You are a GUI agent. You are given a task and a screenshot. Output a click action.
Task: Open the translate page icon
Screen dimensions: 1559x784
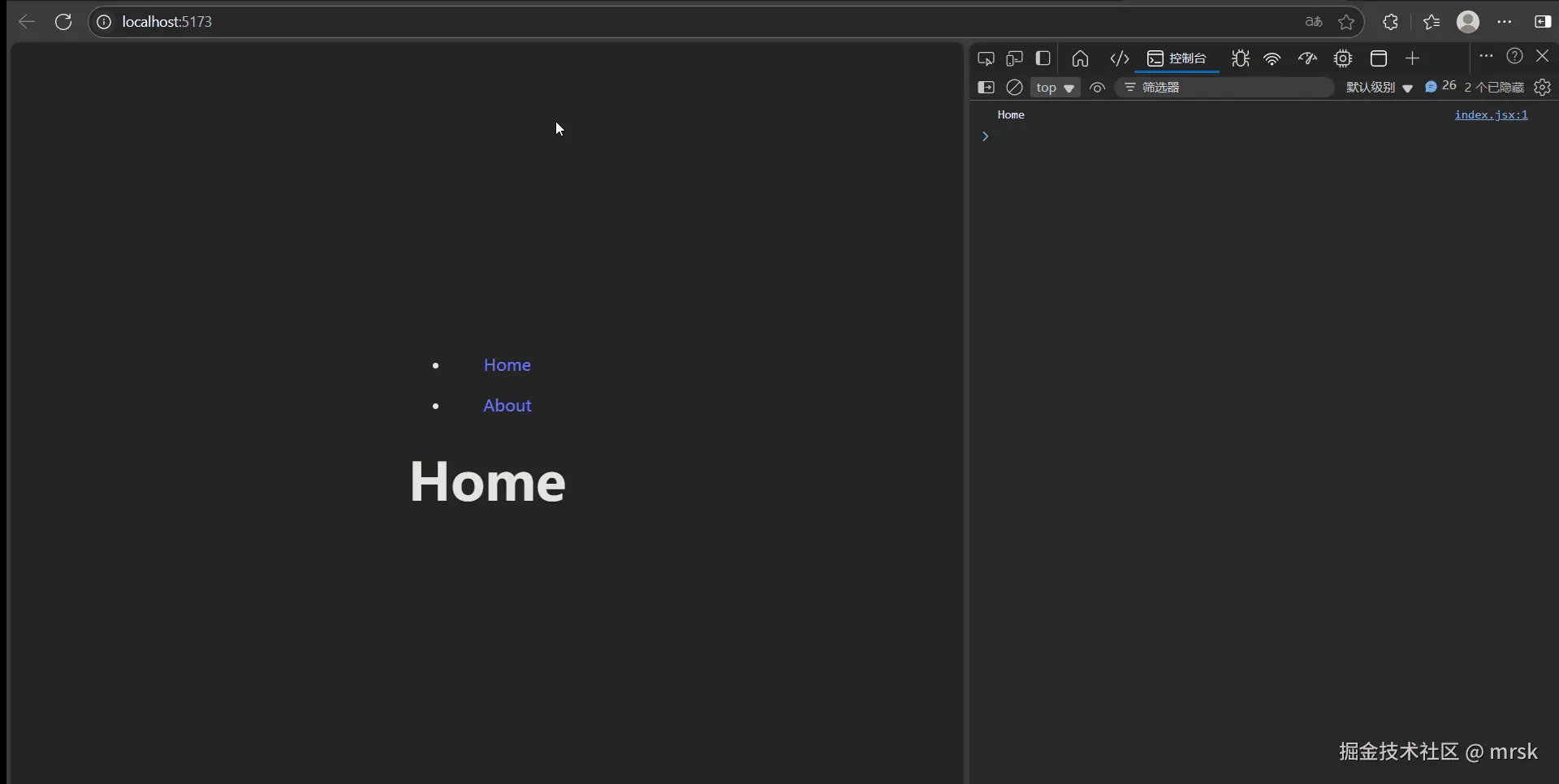[1314, 22]
